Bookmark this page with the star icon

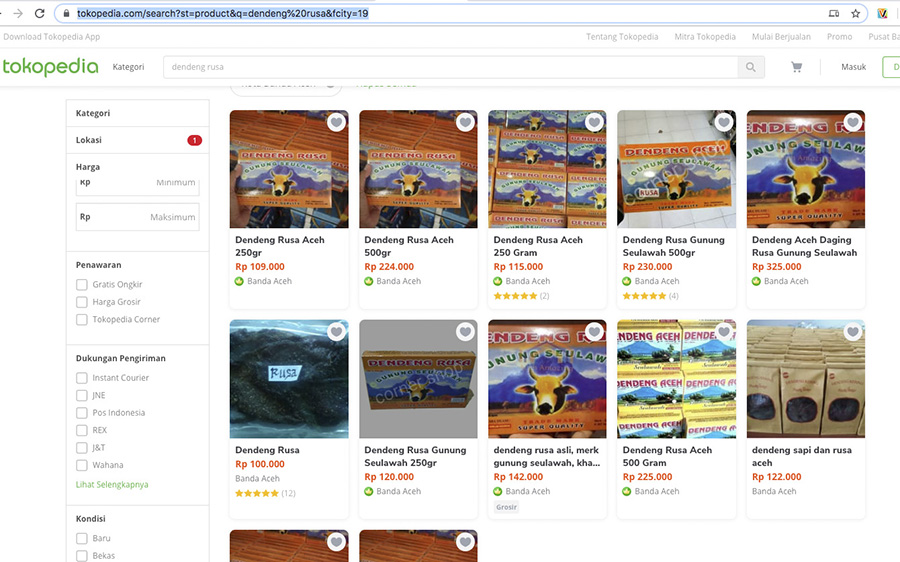pos(856,14)
